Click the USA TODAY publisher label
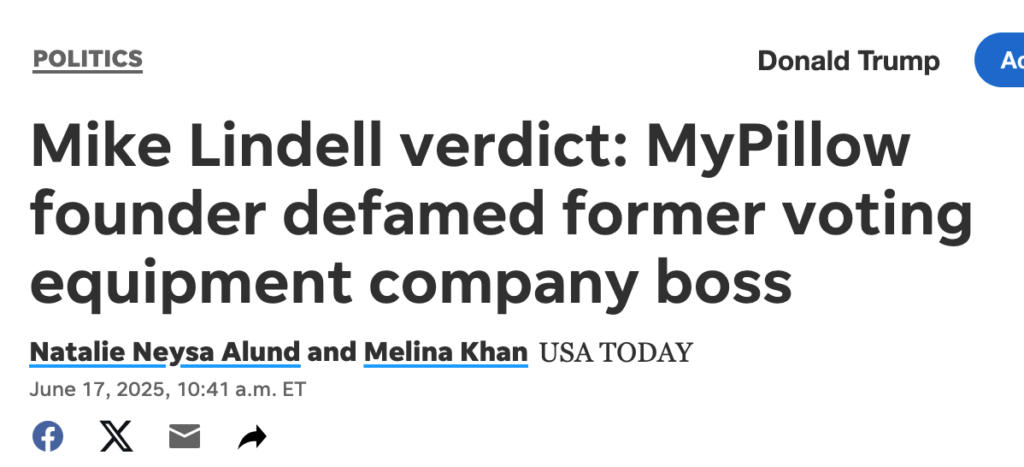This screenshot has width=1024, height=467. 615,353
